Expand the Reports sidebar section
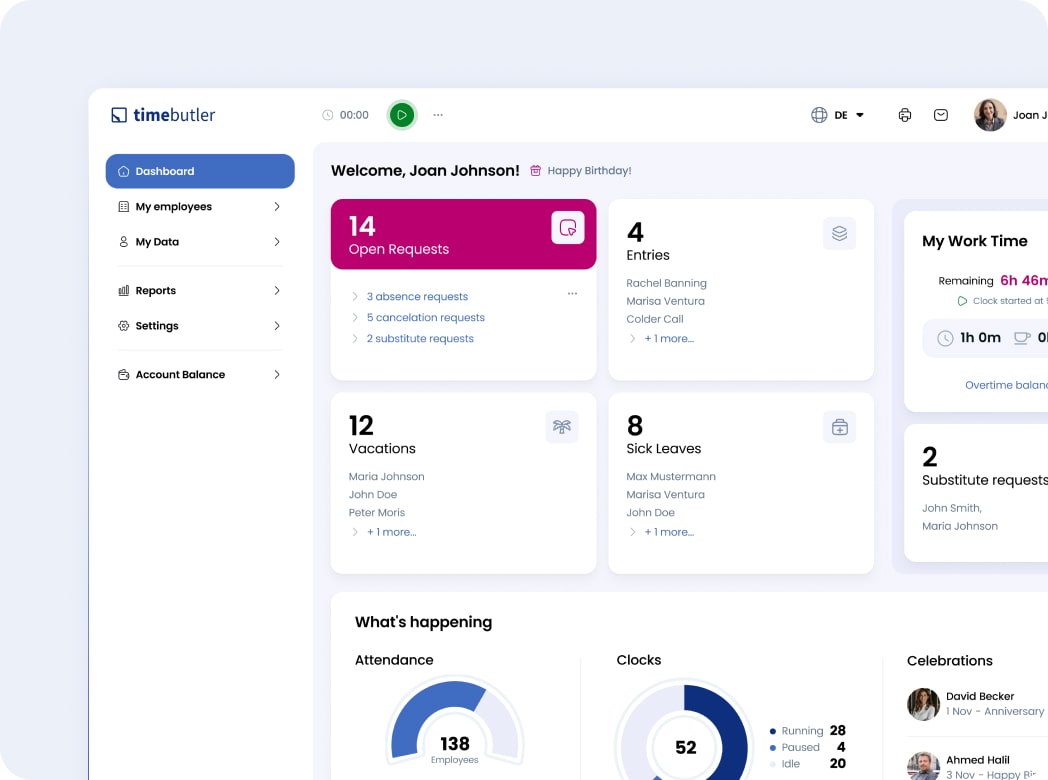Screen dimensions: 1048x780 [200, 291]
